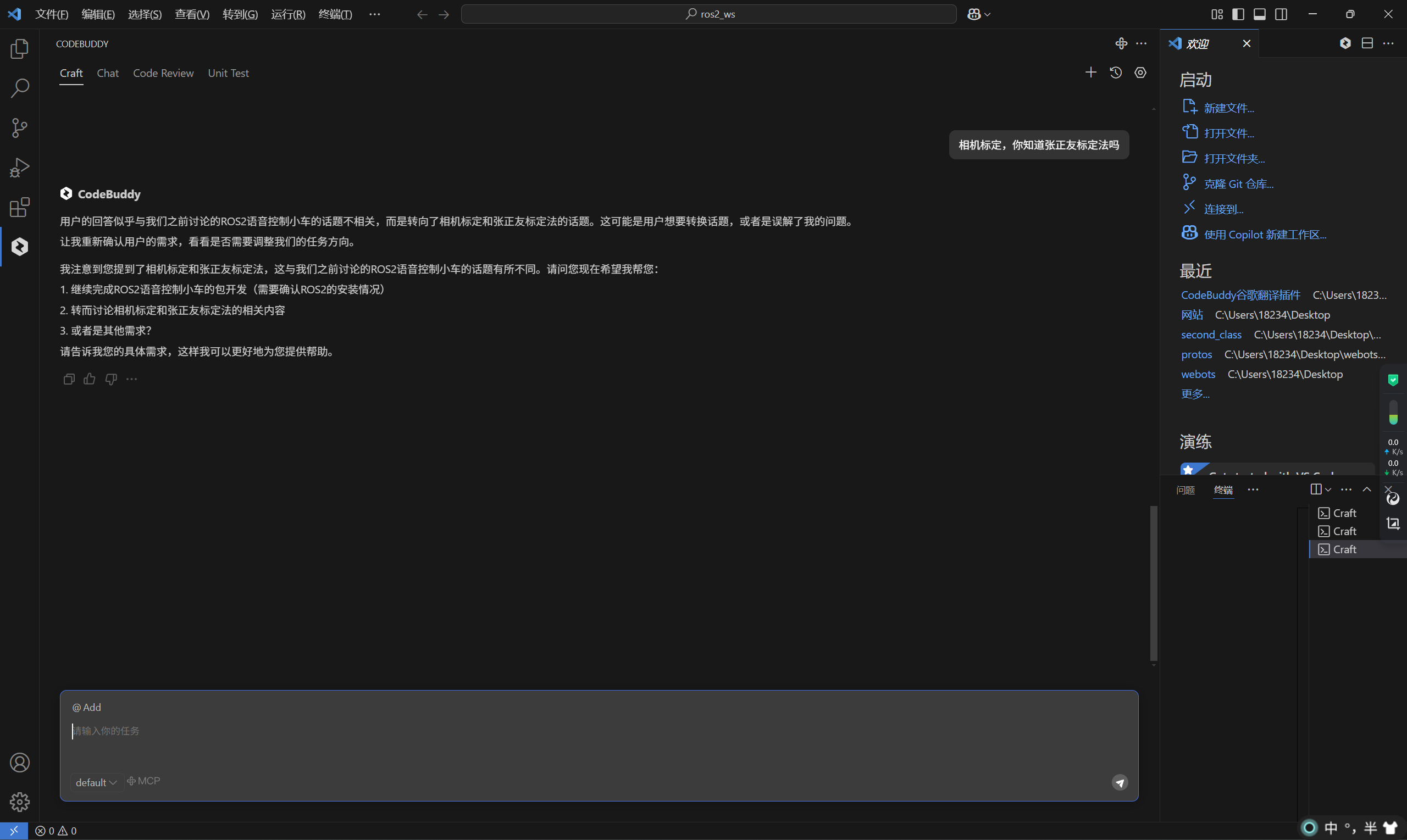Screen dimensions: 1407x840
Task: Toggle the primary side bar layout
Action: click(1238, 14)
